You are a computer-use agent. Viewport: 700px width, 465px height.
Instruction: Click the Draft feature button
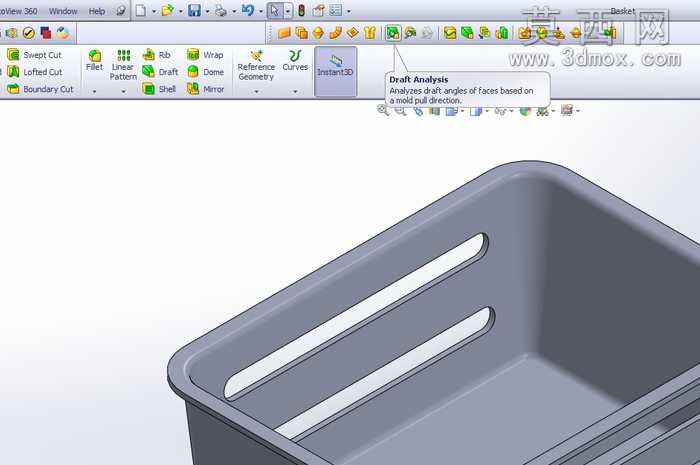point(160,72)
